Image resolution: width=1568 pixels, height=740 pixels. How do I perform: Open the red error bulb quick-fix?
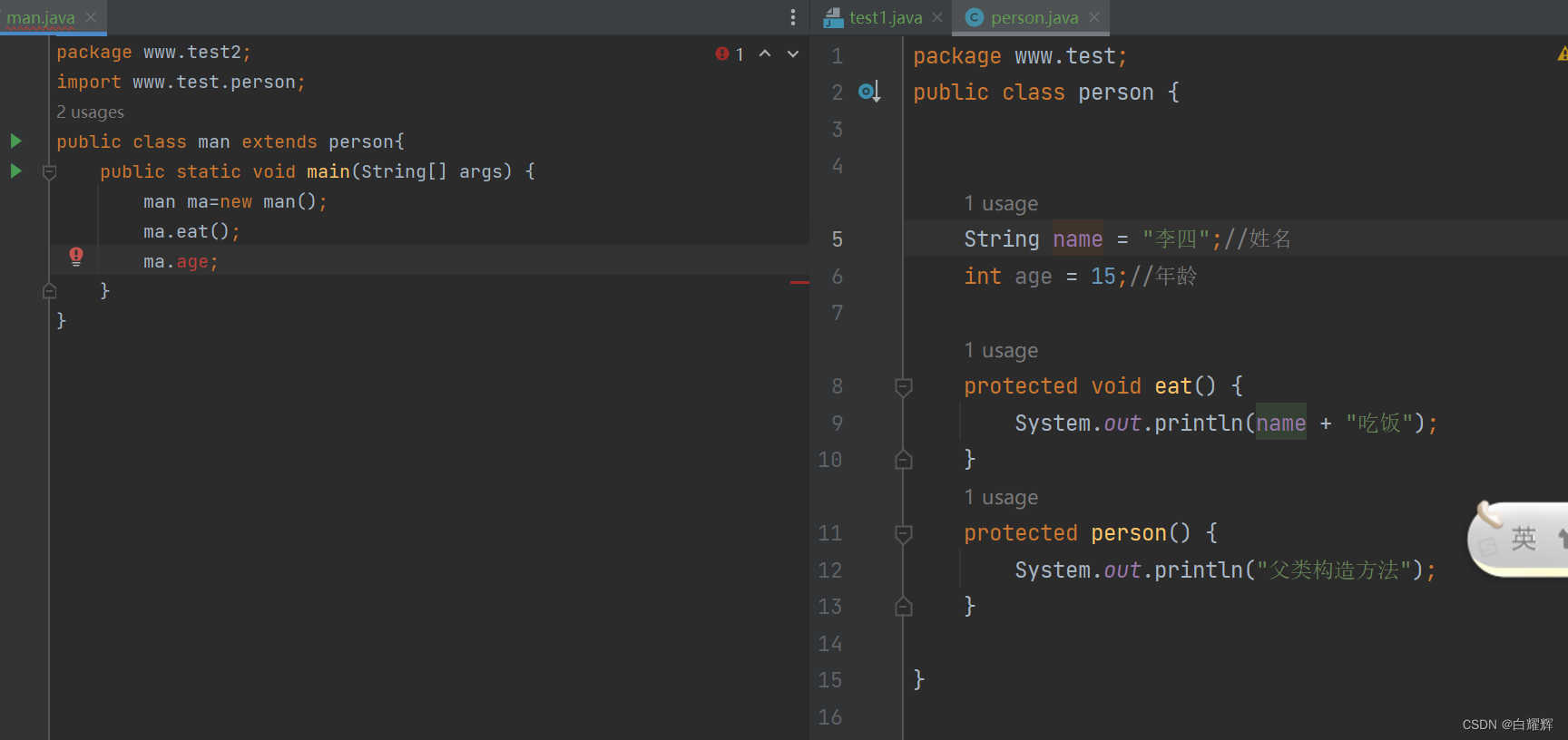(x=76, y=257)
